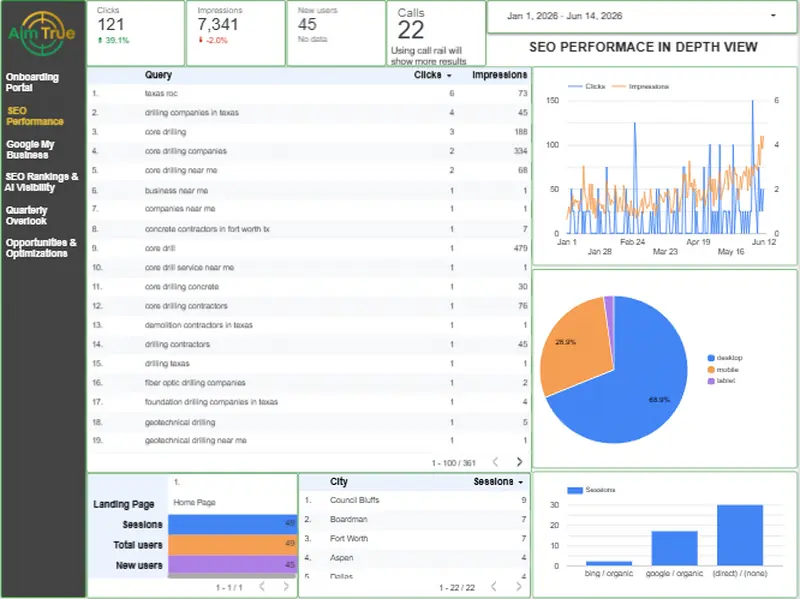Click the purple New users bar
This screenshot has width=800, height=599.
coord(232,564)
